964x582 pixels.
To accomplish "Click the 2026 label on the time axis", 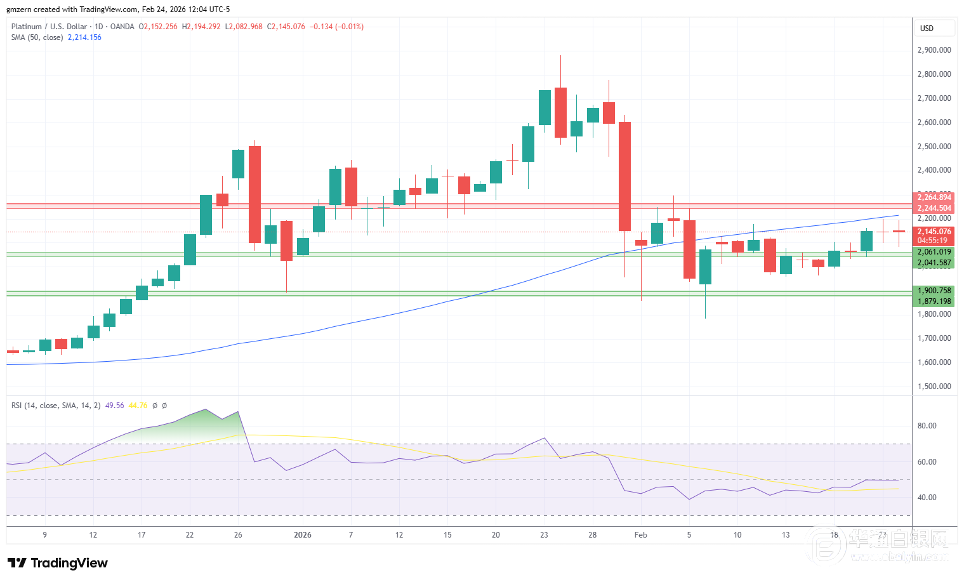I will (x=303, y=534).
